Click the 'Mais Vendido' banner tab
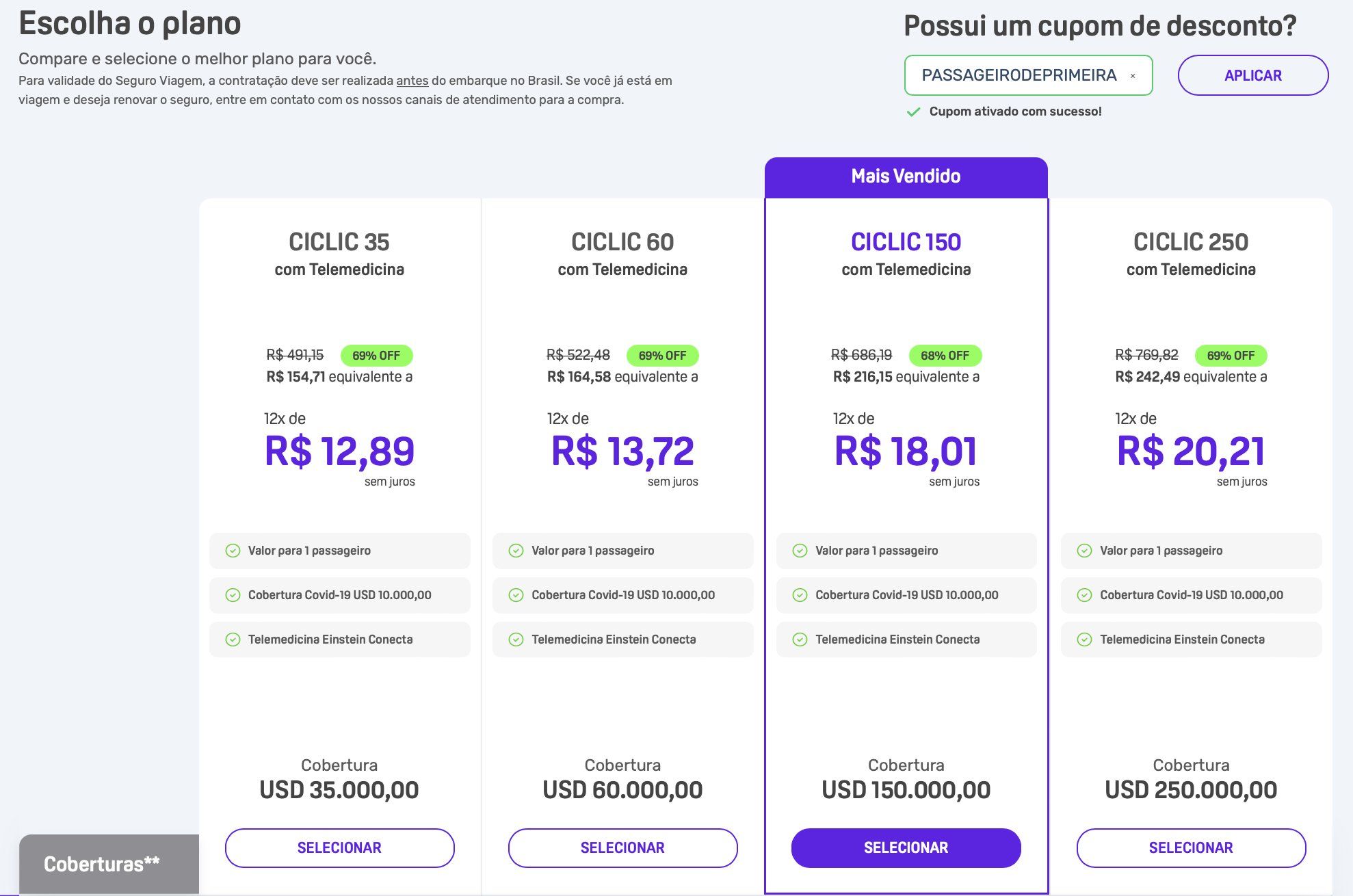 [906, 177]
